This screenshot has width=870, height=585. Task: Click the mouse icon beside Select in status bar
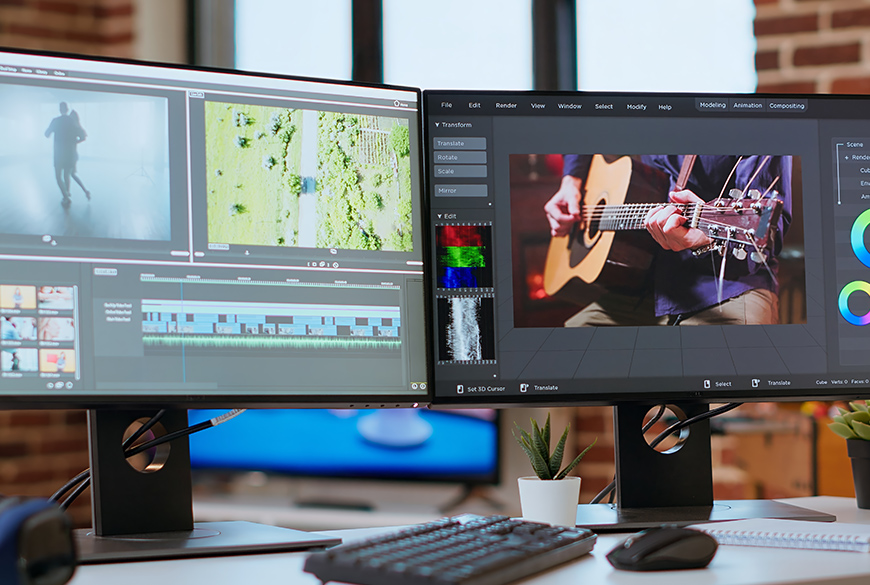[x=707, y=384]
